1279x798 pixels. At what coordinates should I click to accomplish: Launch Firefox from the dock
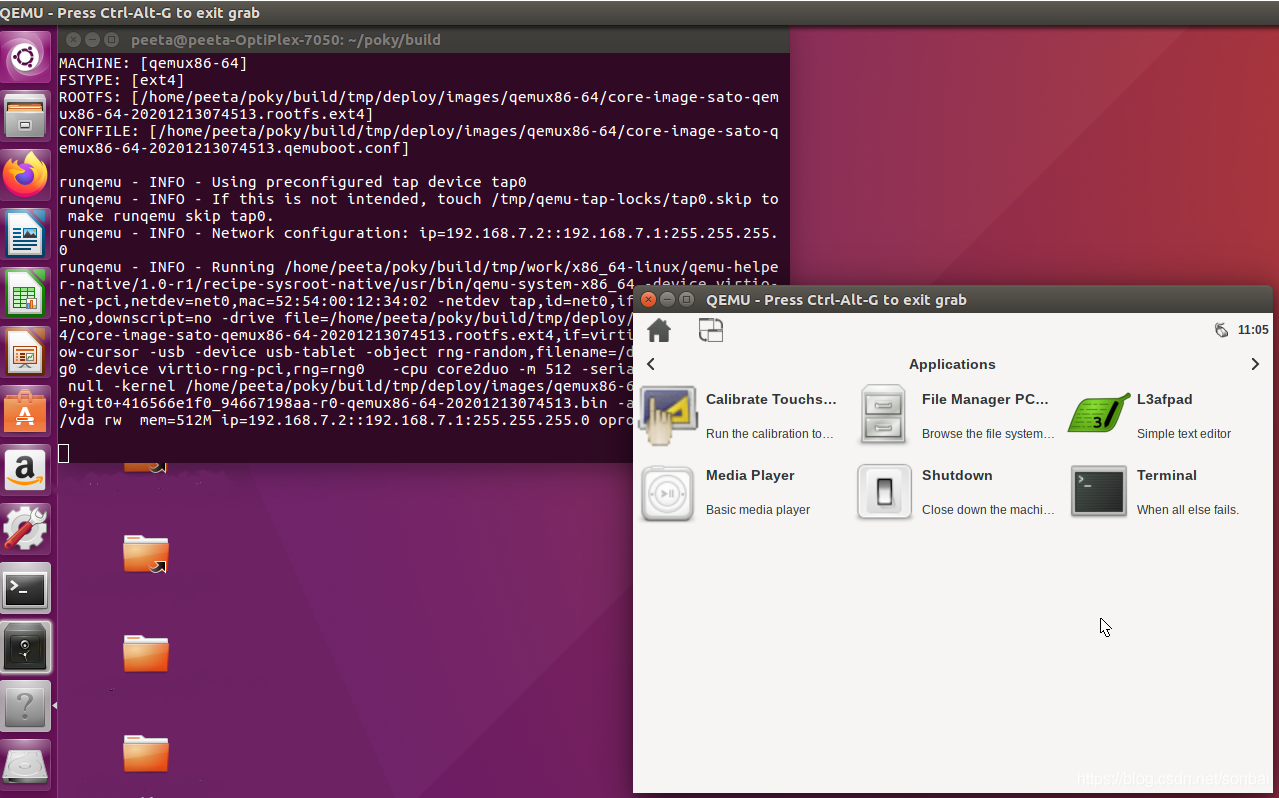26,175
